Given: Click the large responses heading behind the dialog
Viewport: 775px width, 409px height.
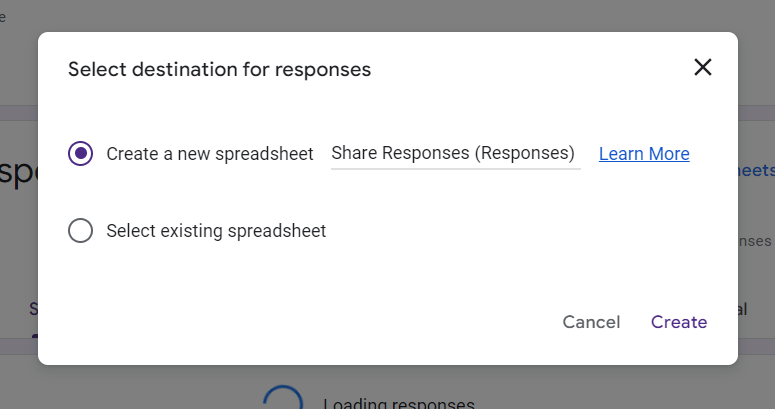Looking at the screenshot, I should (18, 174).
